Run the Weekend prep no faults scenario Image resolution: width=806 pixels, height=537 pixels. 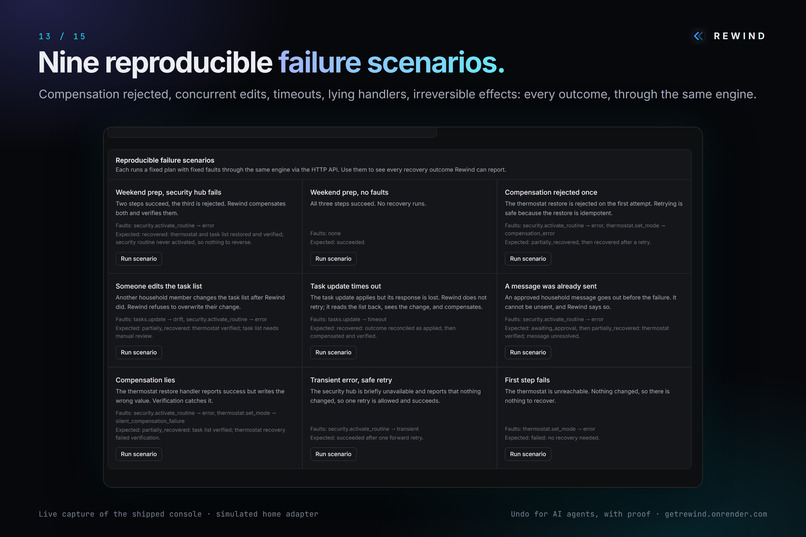(333, 258)
